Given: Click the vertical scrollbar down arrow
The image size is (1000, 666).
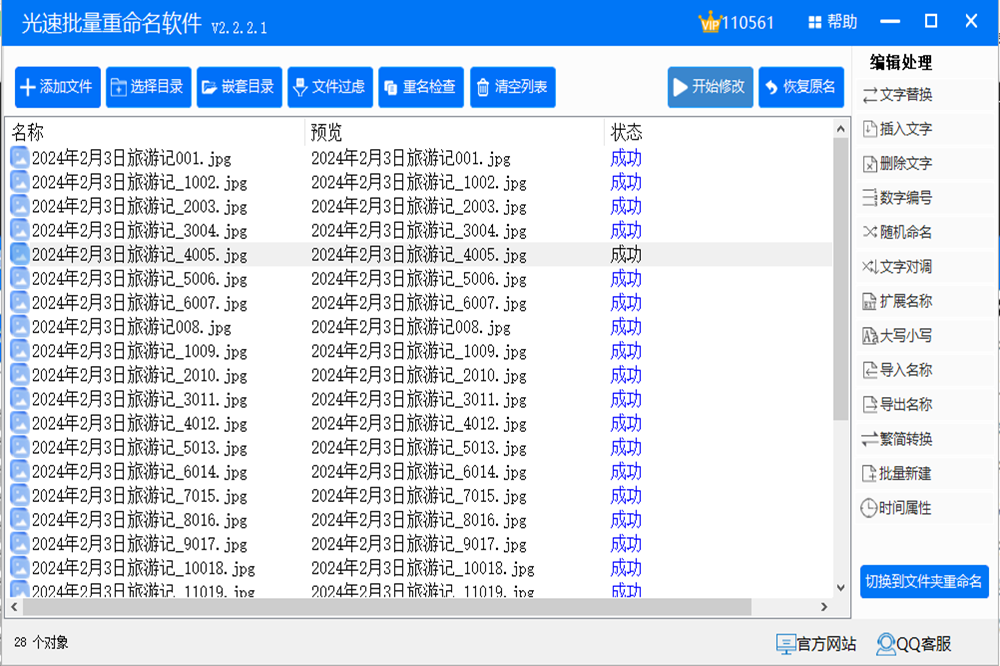Looking at the screenshot, I should [x=841, y=587].
